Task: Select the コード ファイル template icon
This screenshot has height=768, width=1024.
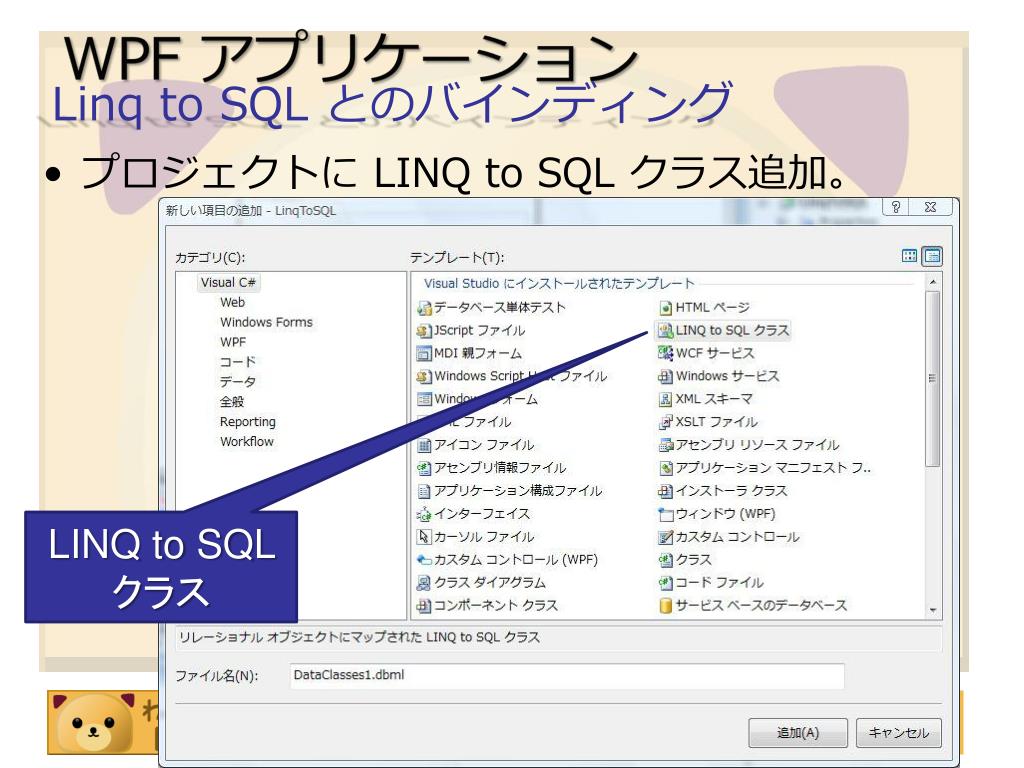Action: [665, 583]
